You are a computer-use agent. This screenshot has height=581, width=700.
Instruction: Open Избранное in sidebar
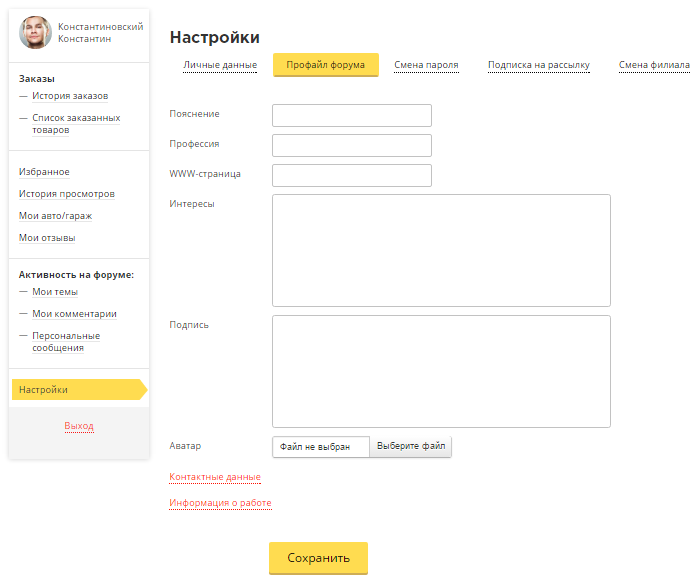44,172
